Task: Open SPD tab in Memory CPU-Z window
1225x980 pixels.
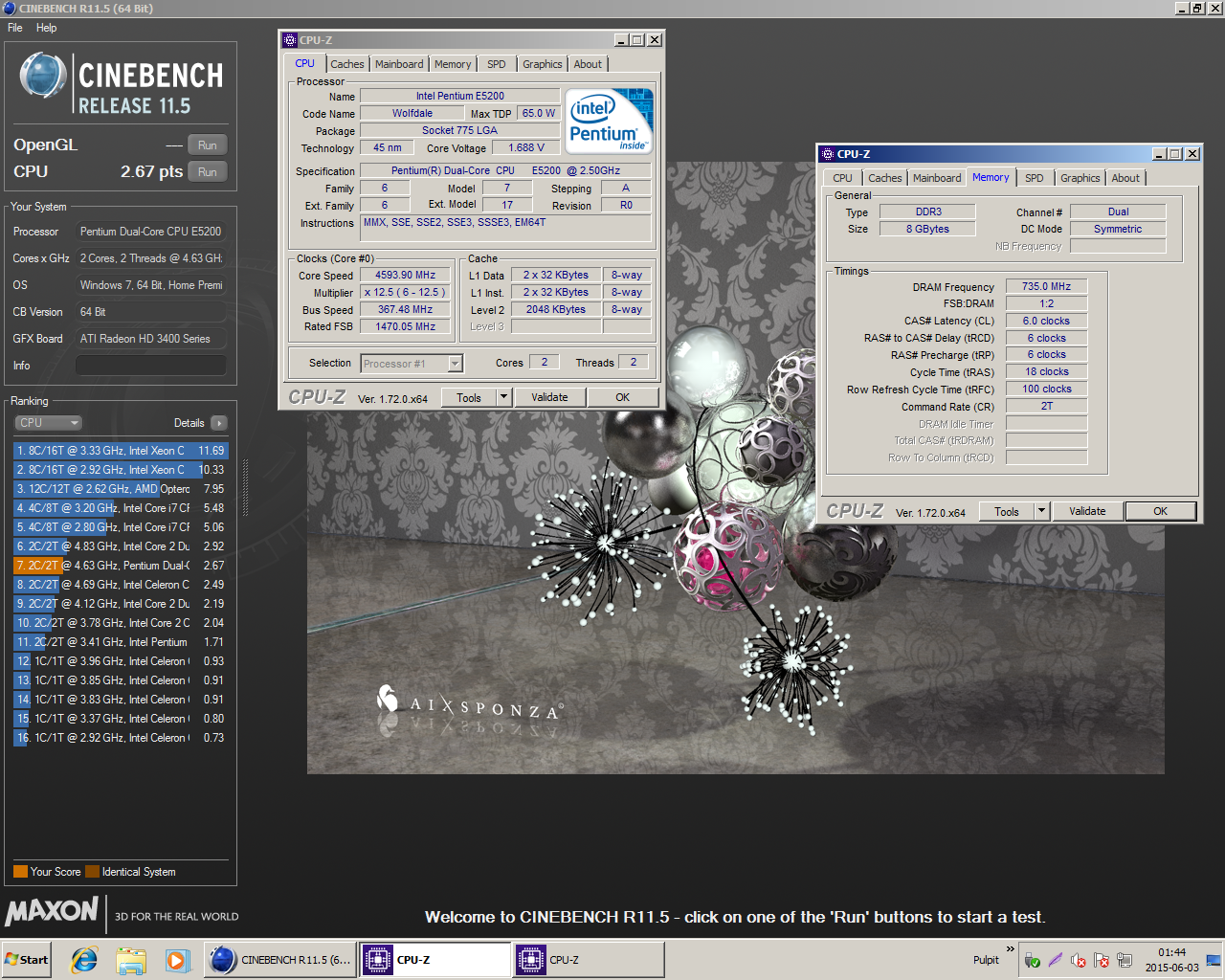Action: click(x=1035, y=178)
